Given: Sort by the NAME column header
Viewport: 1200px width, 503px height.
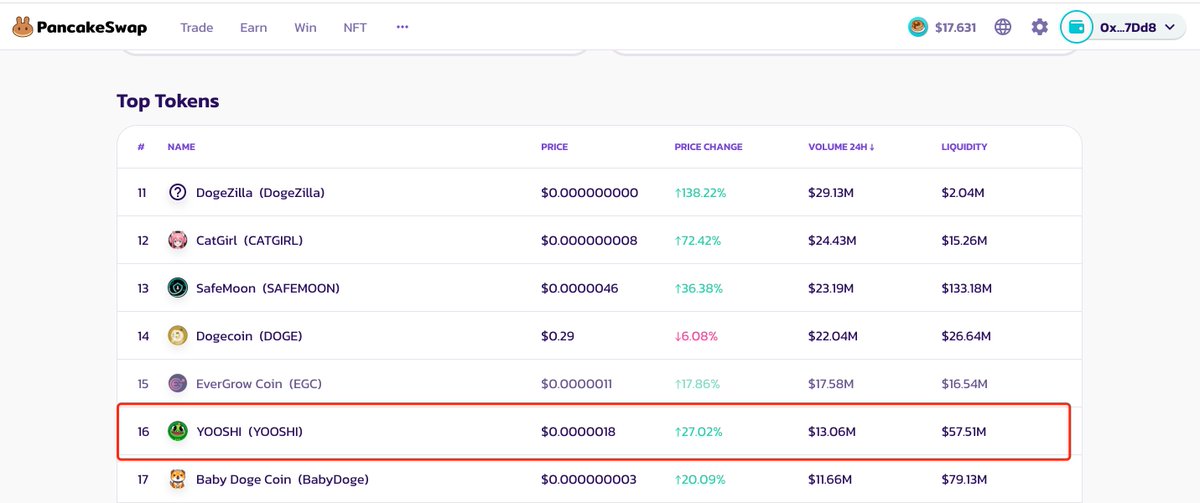Looking at the screenshot, I should click(x=181, y=147).
